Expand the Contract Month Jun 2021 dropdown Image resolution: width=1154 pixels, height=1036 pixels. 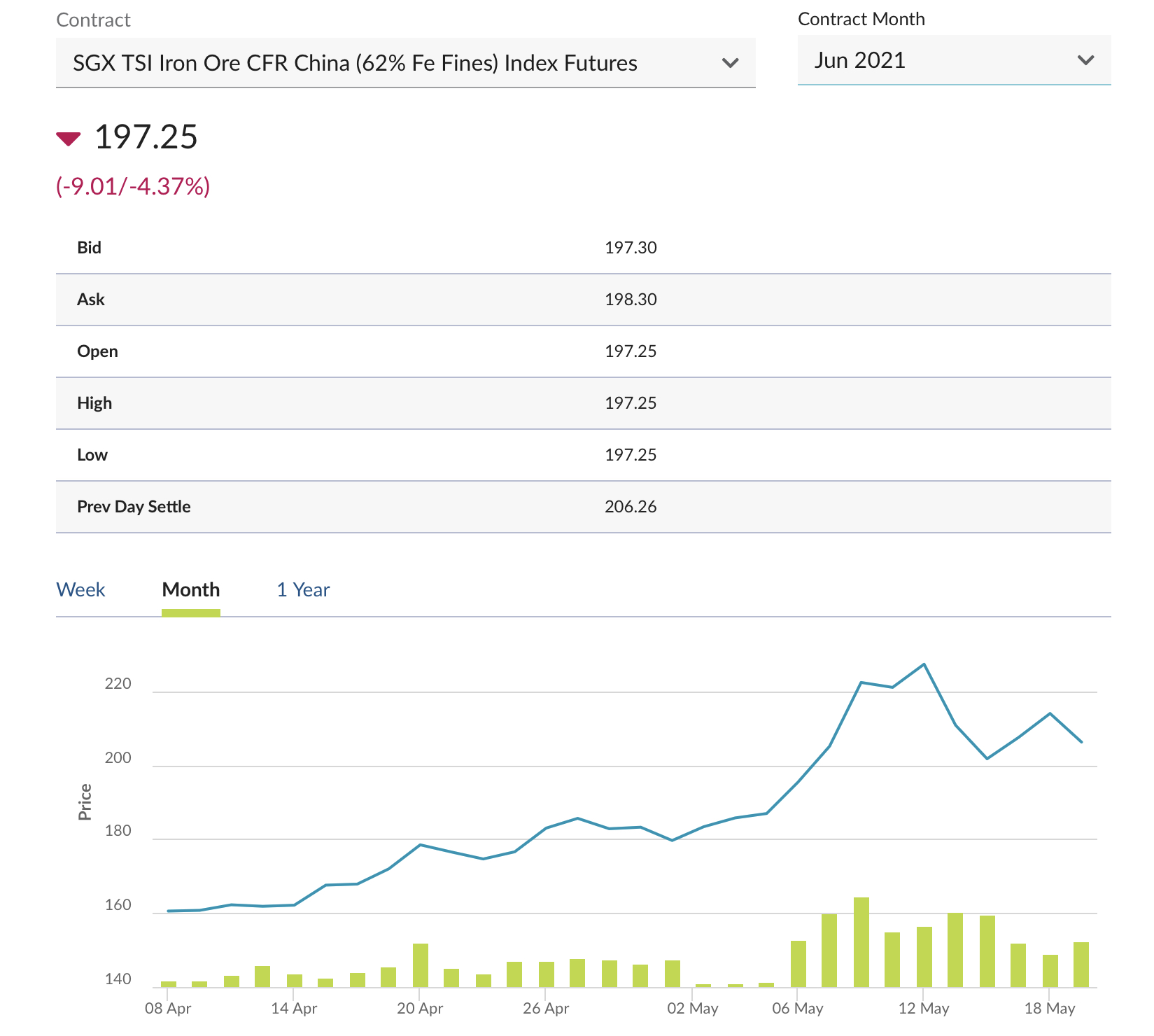(953, 61)
